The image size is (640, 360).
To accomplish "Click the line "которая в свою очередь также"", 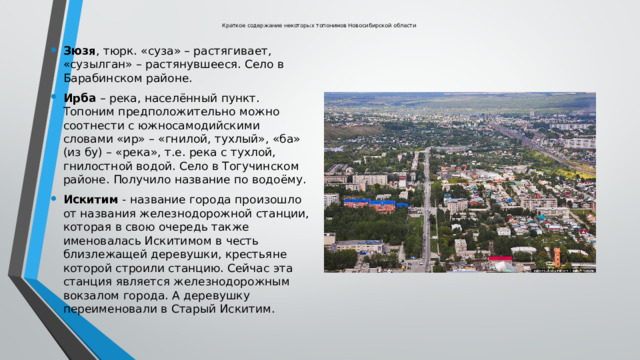I will pyautogui.click(x=156, y=227).
